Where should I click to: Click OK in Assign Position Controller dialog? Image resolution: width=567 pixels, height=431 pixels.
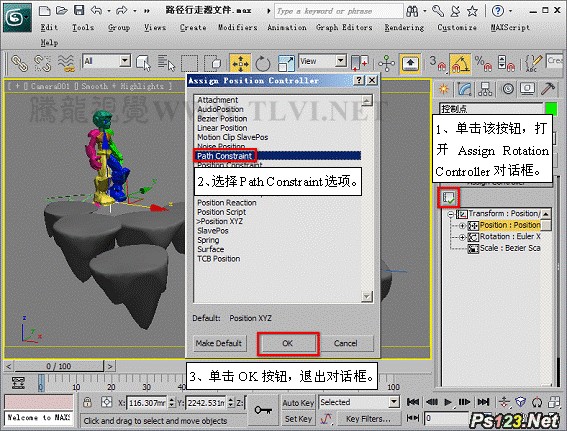(288, 343)
